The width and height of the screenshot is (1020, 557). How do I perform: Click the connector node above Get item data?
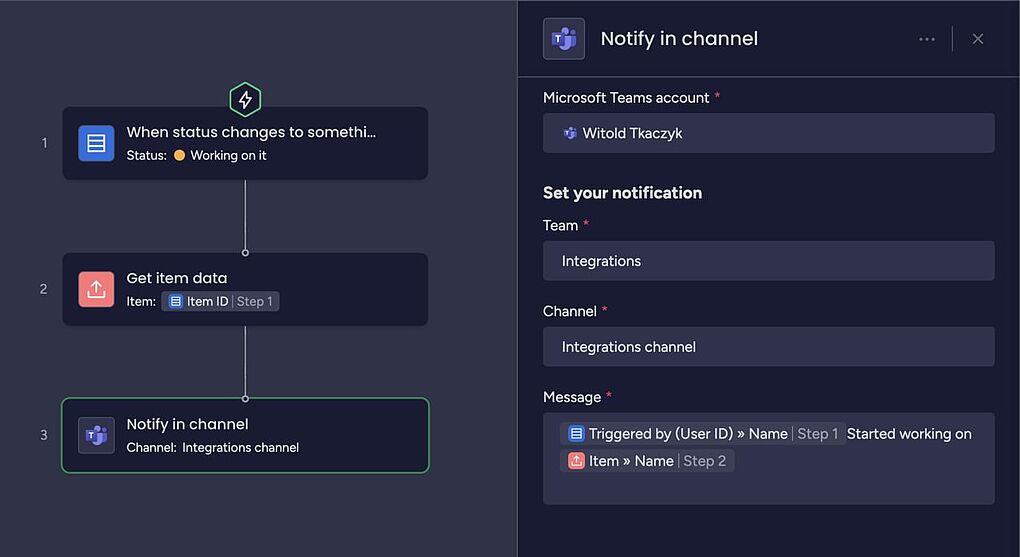(245, 252)
